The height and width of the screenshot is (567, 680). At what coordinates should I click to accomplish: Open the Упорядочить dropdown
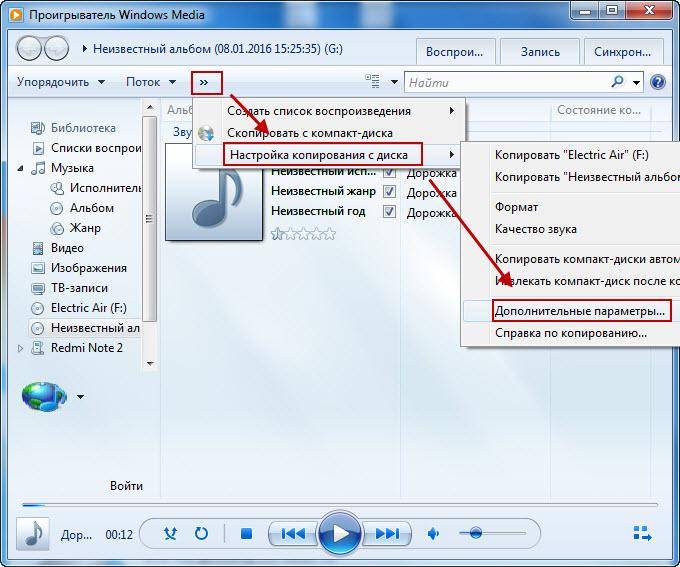click(61, 82)
